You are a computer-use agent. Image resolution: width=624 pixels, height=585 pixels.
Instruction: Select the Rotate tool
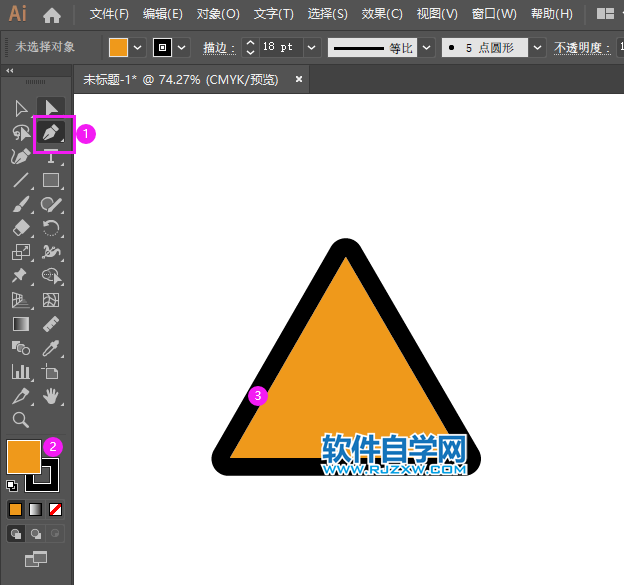(x=51, y=228)
